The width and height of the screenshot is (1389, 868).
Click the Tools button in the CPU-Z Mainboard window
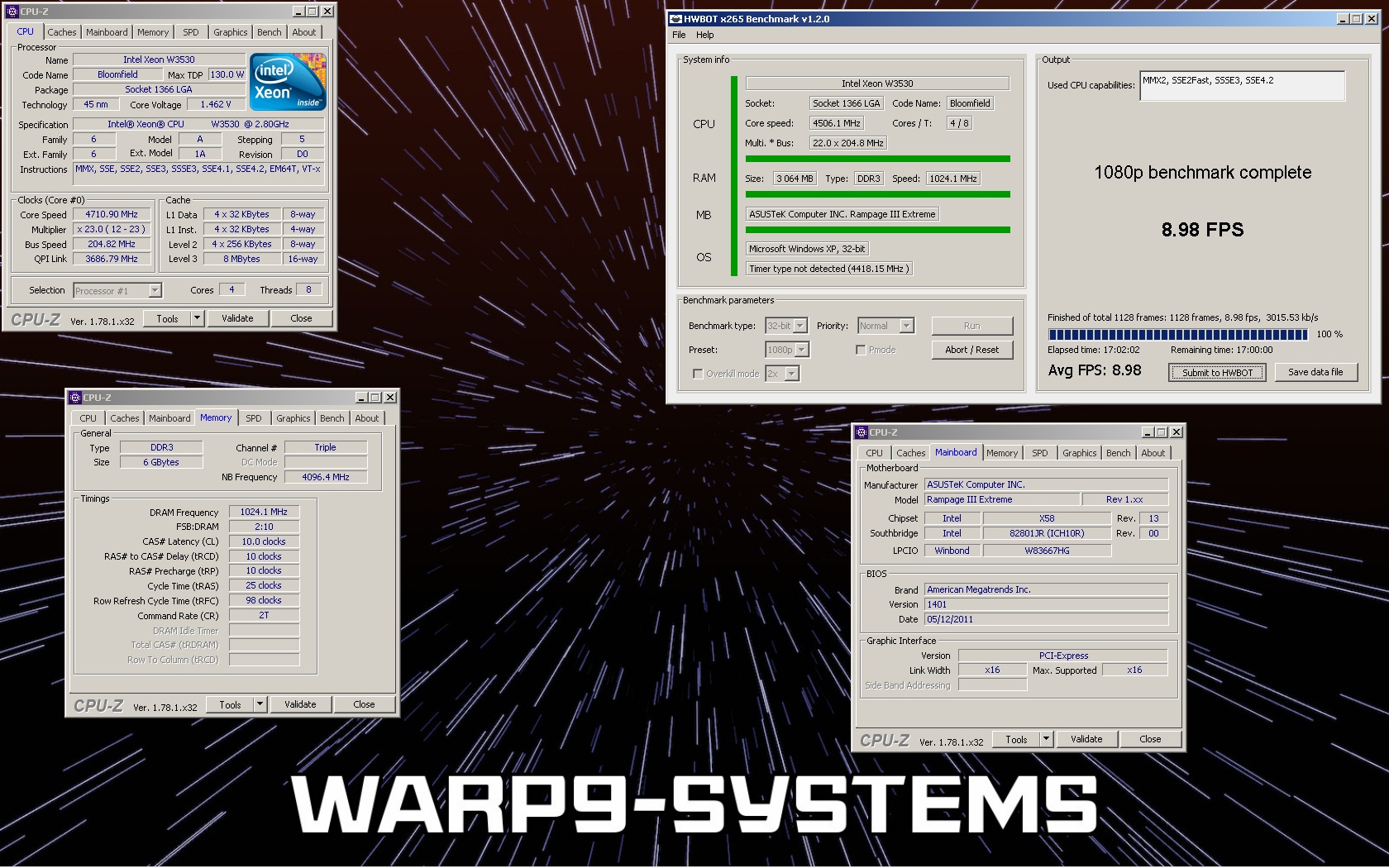1017,739
